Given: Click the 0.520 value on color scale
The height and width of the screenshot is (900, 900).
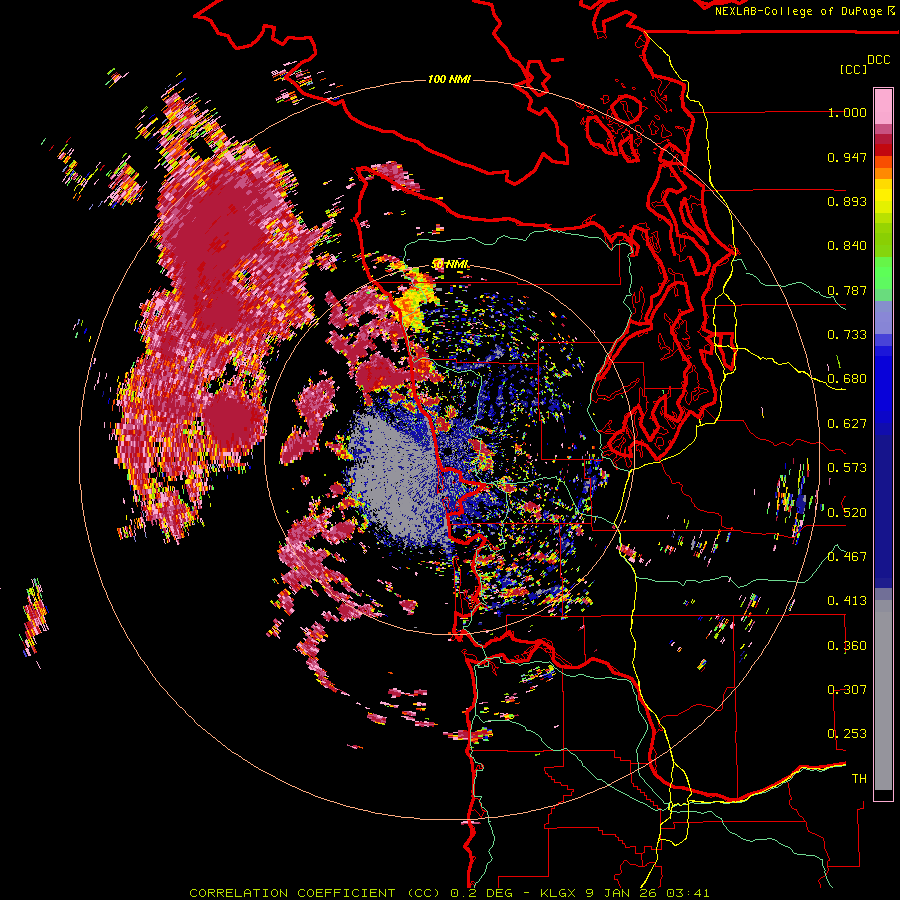Looking at the screenshot, I should (847, 513).
